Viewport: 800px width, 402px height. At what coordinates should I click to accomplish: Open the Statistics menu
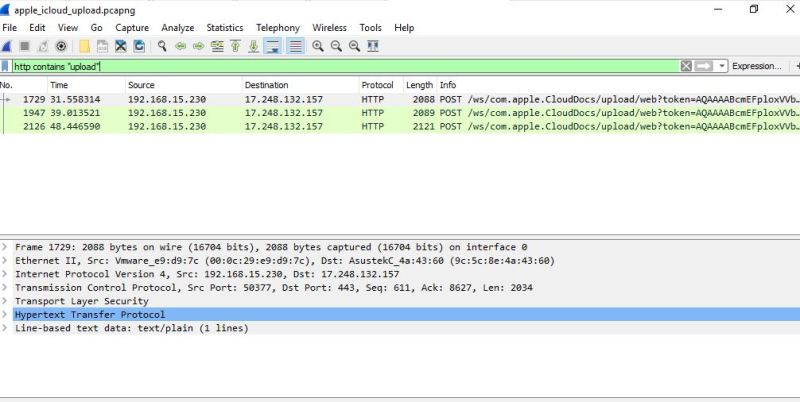point(224,28)
